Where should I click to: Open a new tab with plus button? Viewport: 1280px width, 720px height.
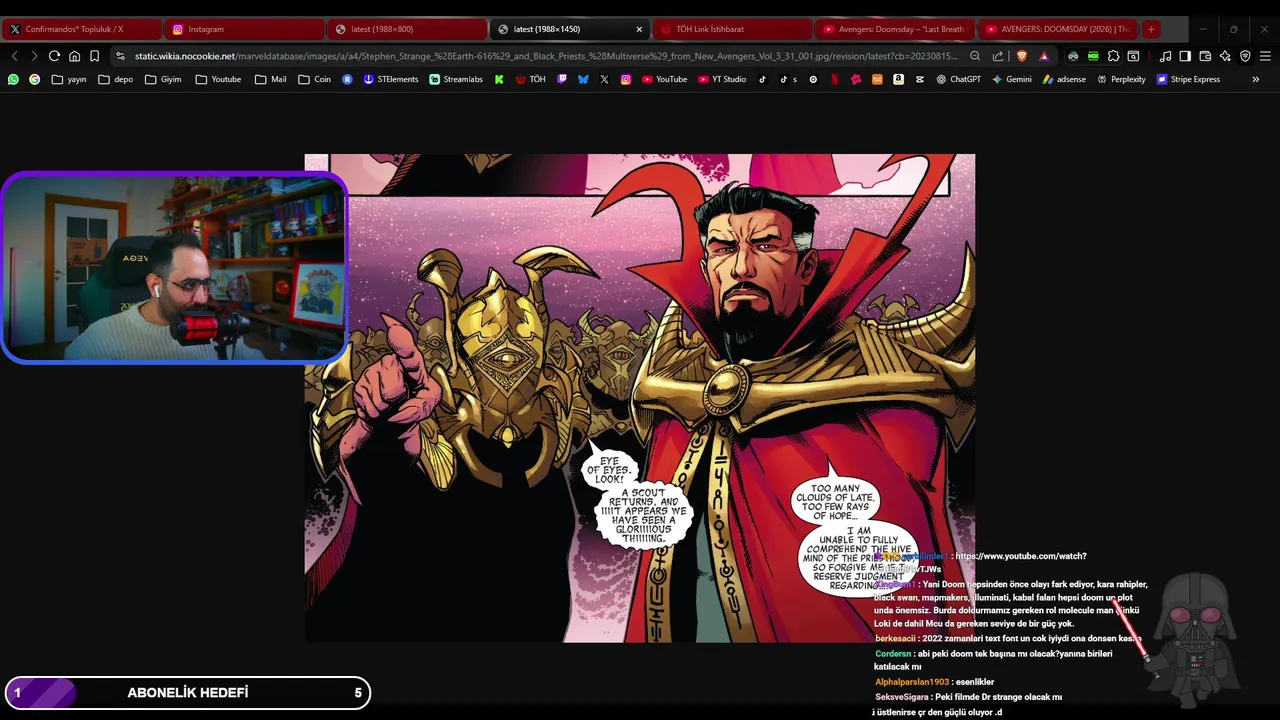(1151, 29)
